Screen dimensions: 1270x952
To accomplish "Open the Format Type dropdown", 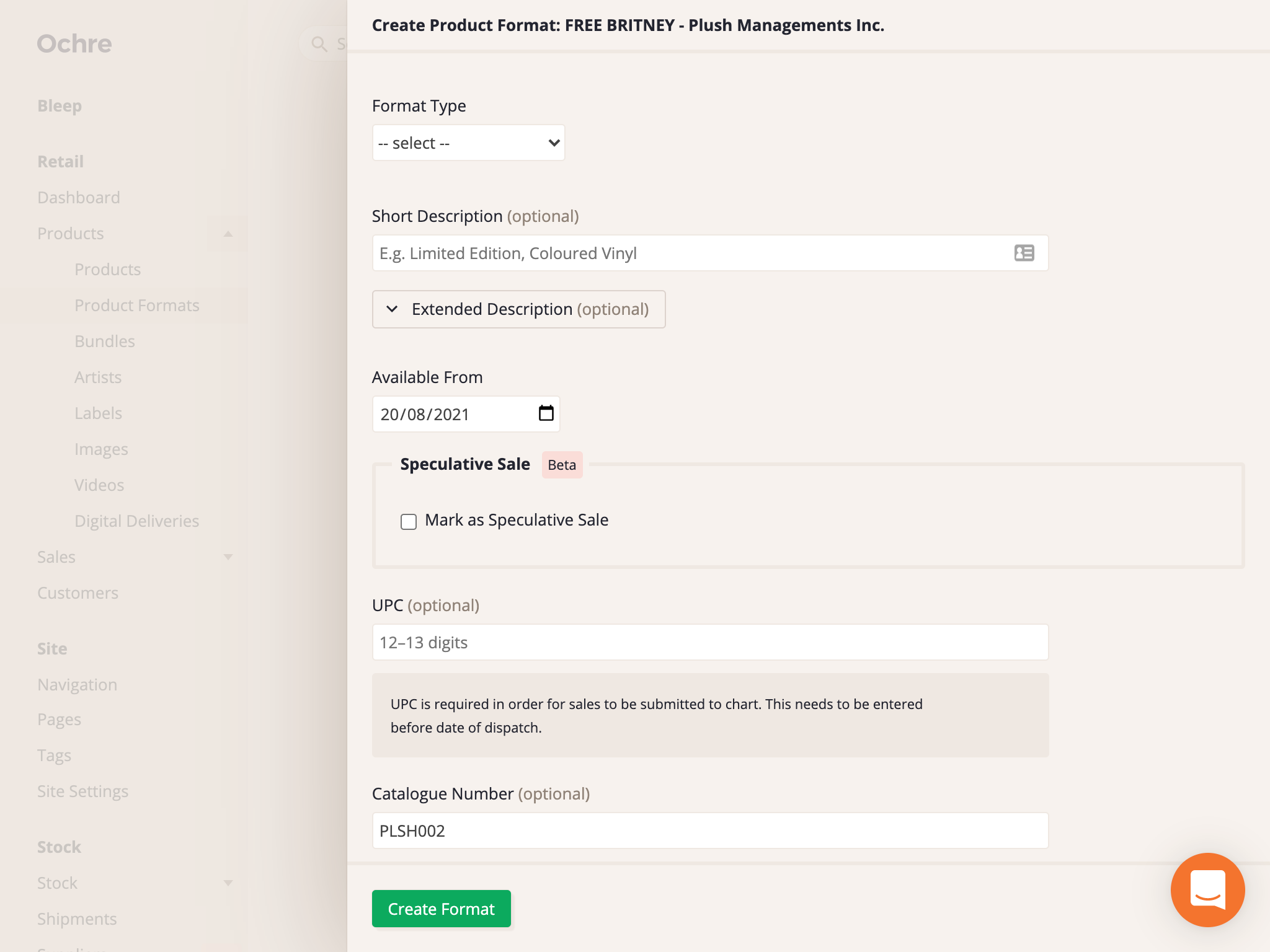I will [469, 143].
